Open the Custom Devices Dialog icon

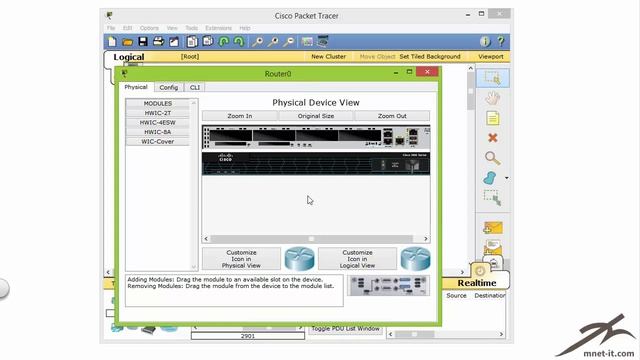[x=323, y=42]
